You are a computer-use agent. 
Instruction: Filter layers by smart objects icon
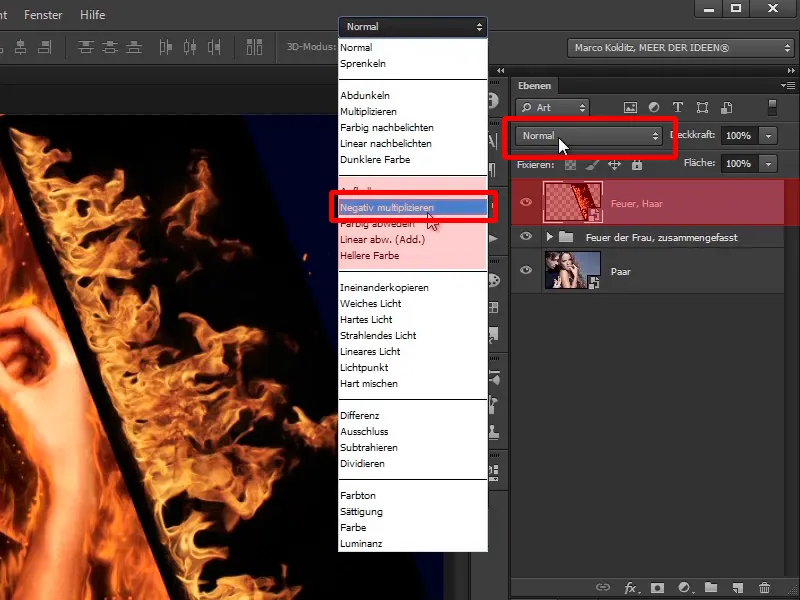727,108
